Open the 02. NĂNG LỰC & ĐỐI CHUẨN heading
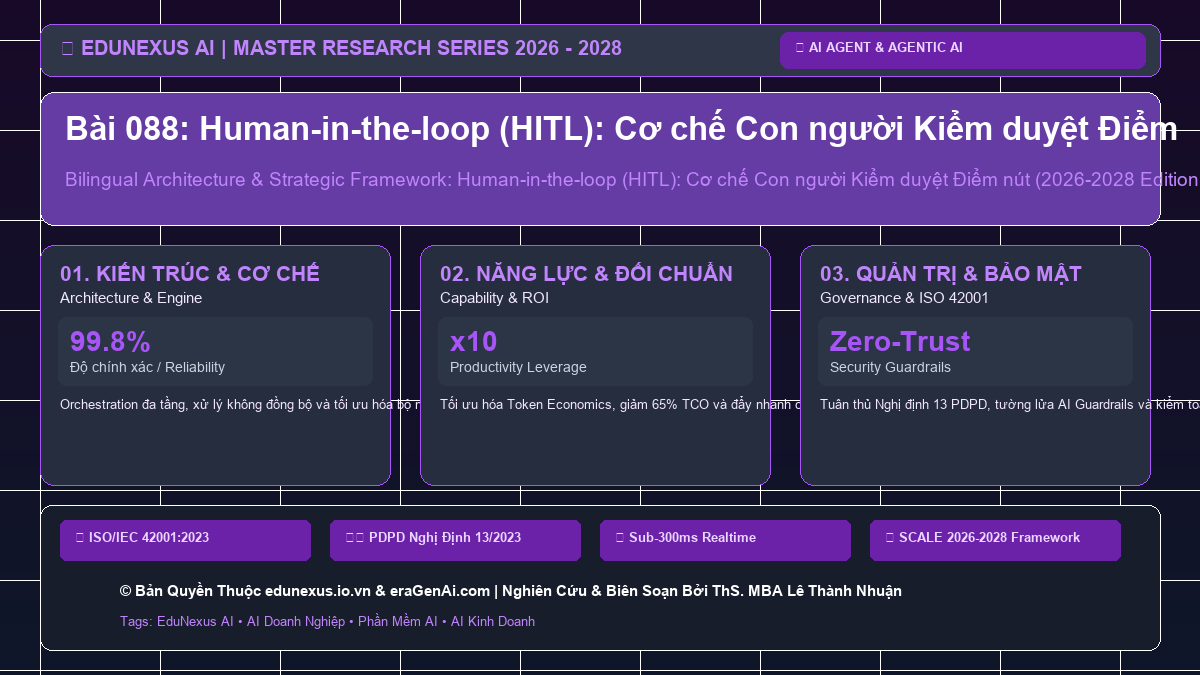This screenshot has width=1200, height=675. (586, 274)
